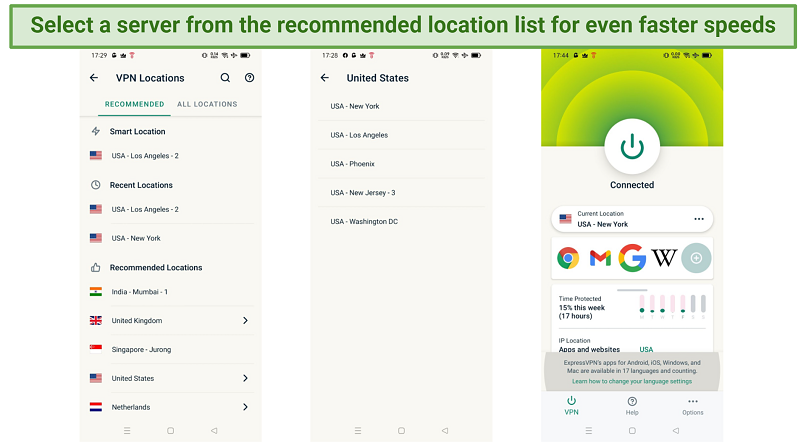
Task: Open help icon in VPN Locations header
Action: [x=249, y=78]
